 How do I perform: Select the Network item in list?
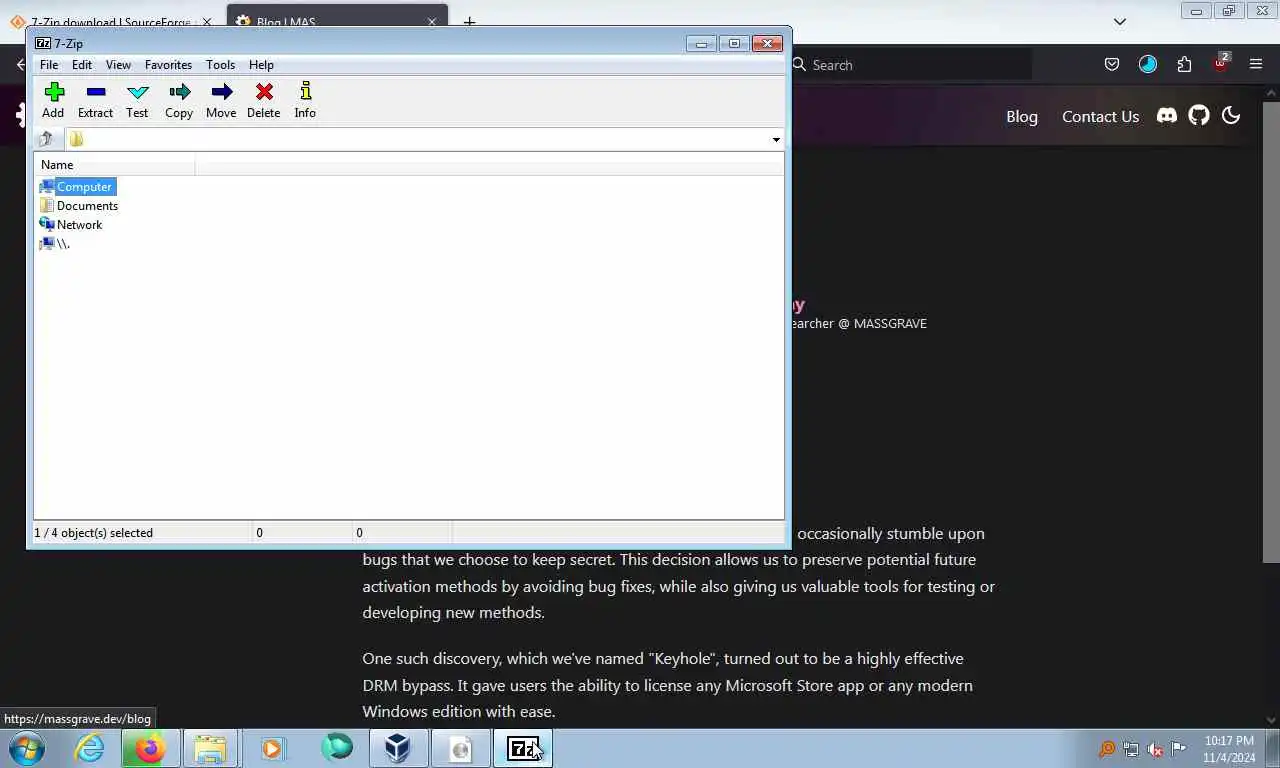point(71,225)
